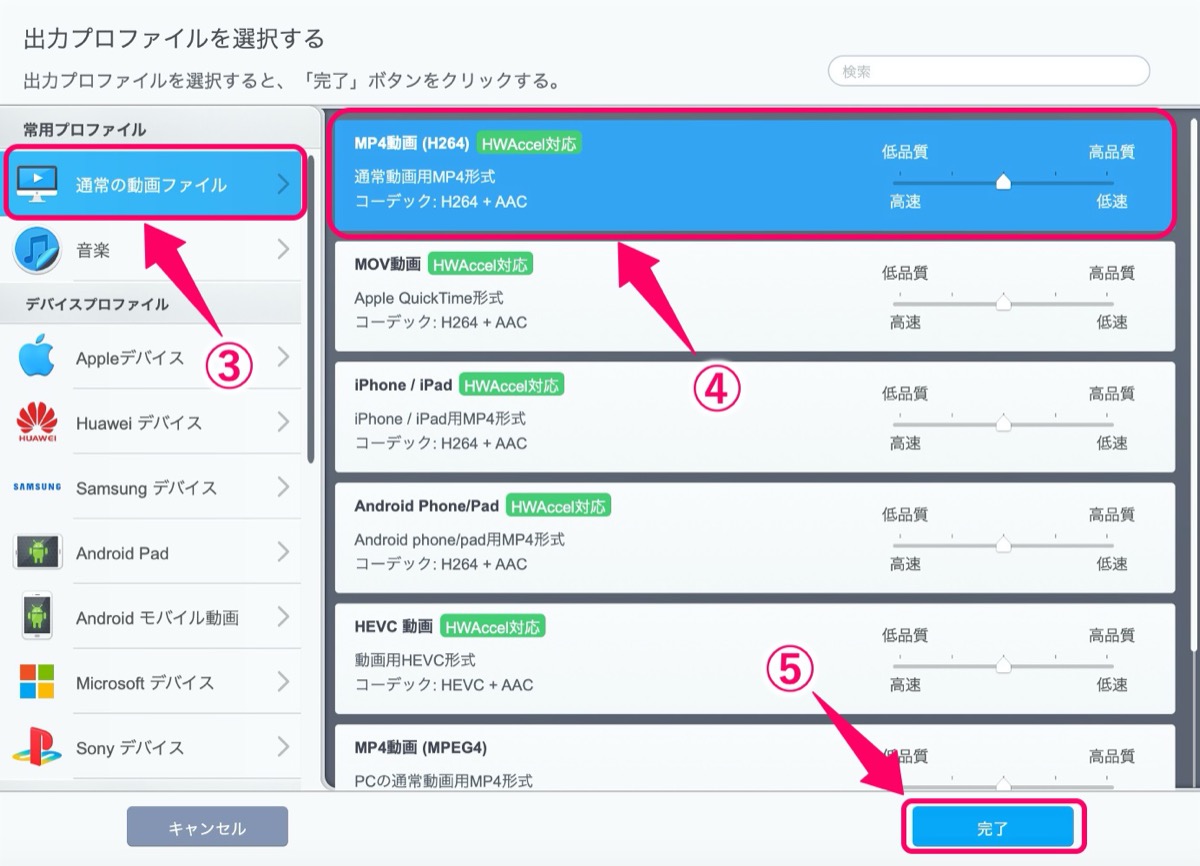Screen dimensions: 1200x866
Task: Select the HEVC 動画 profile title
Action: pos(393,627)
